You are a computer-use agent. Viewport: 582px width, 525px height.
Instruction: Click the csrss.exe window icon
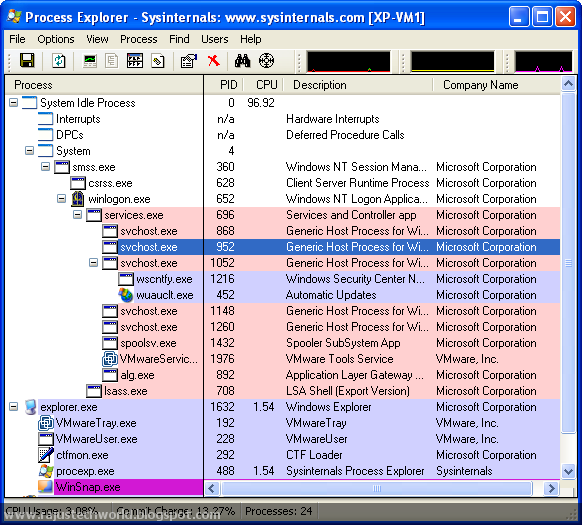pyautogui.click(x=78, y=183)
